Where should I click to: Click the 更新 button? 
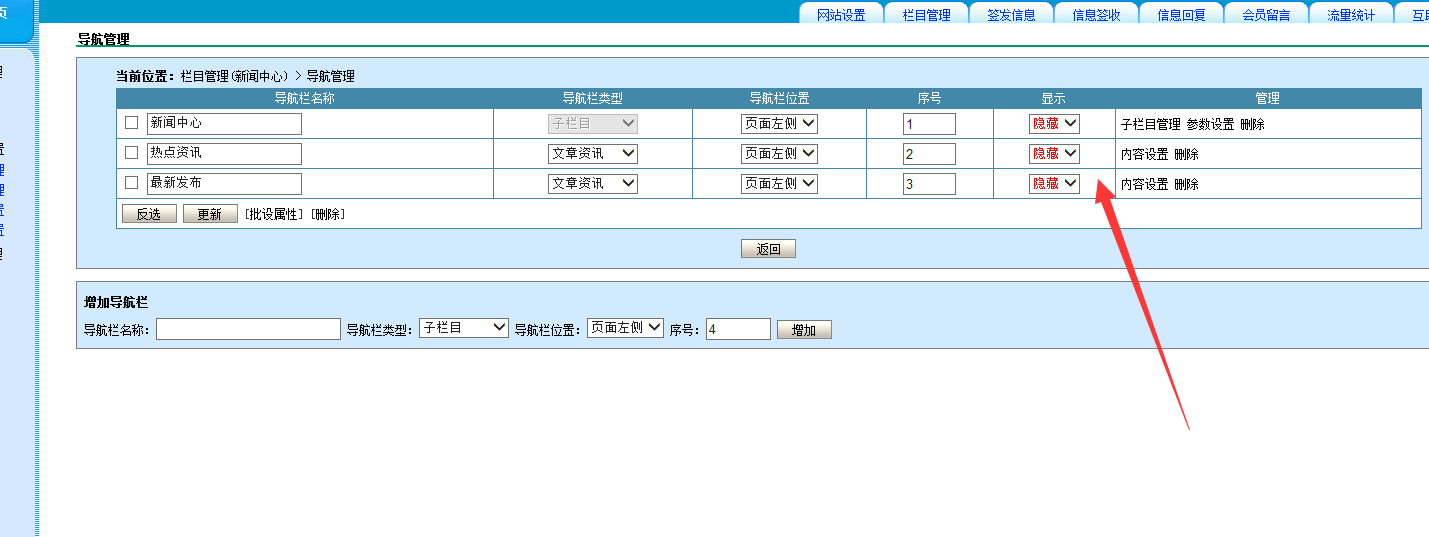pos(210,214)
